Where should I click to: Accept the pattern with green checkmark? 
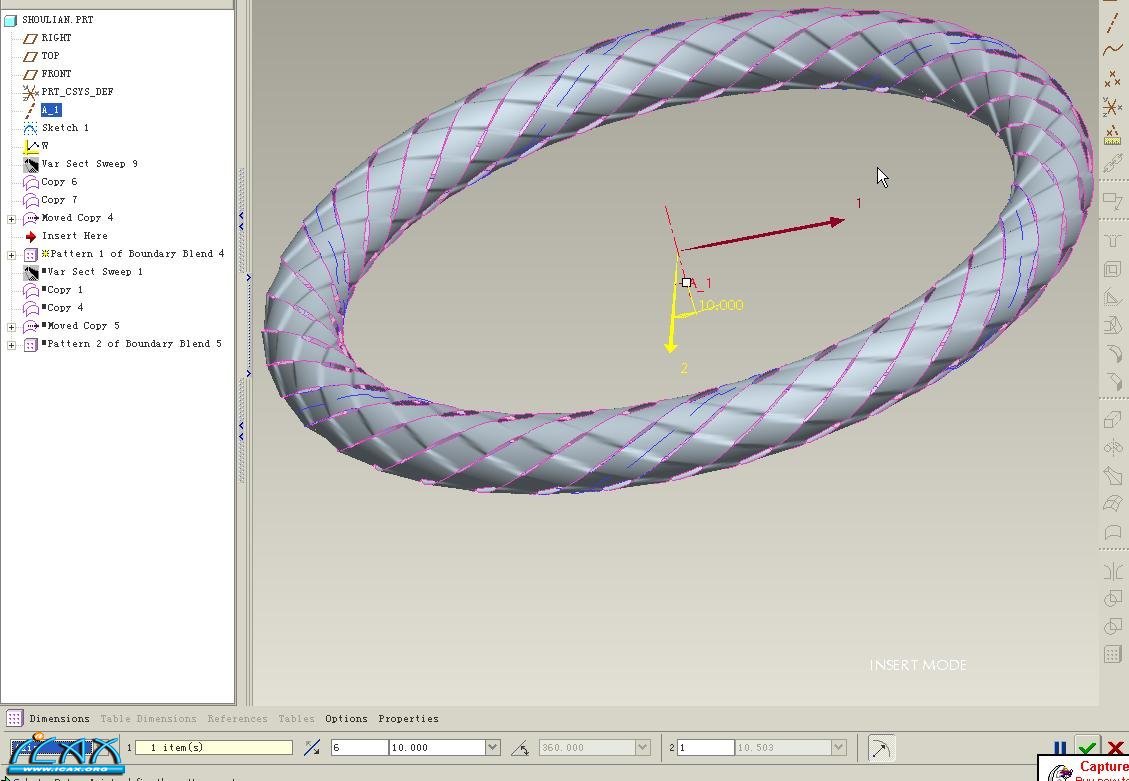[1087, 748]
